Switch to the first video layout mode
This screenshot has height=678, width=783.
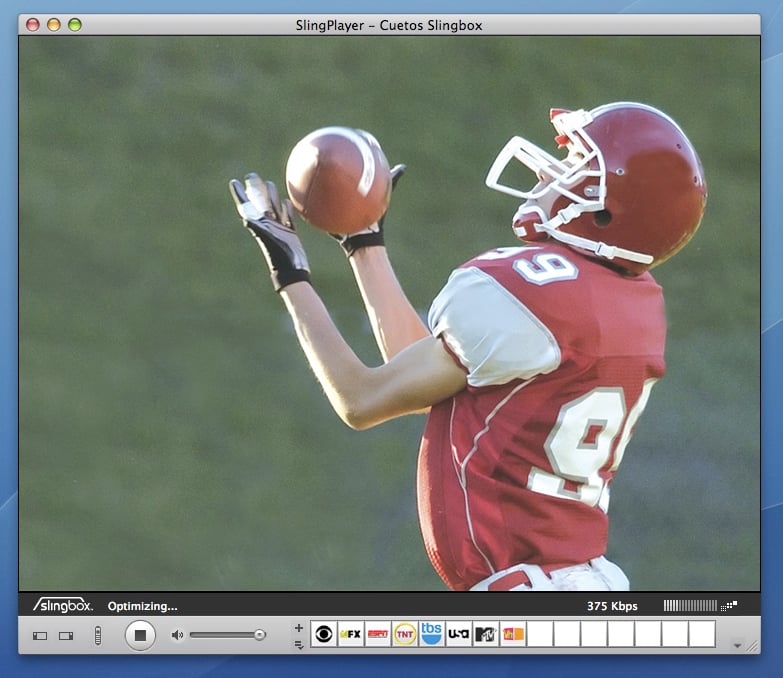pyautogui.click(x=40, y=635)
